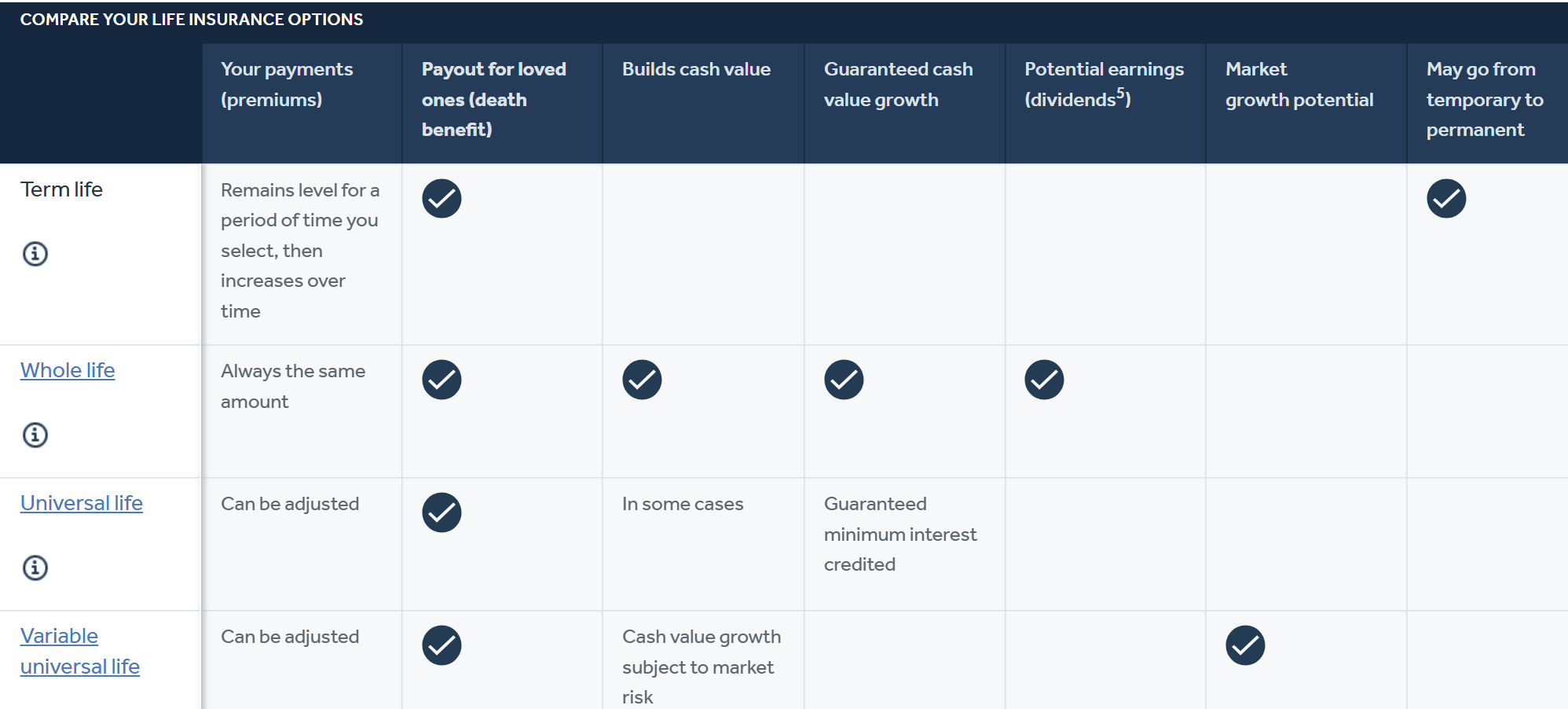Click Universal life death benefit checkmark
This screenshot has height=709, width=1568.
coord(441,512)
